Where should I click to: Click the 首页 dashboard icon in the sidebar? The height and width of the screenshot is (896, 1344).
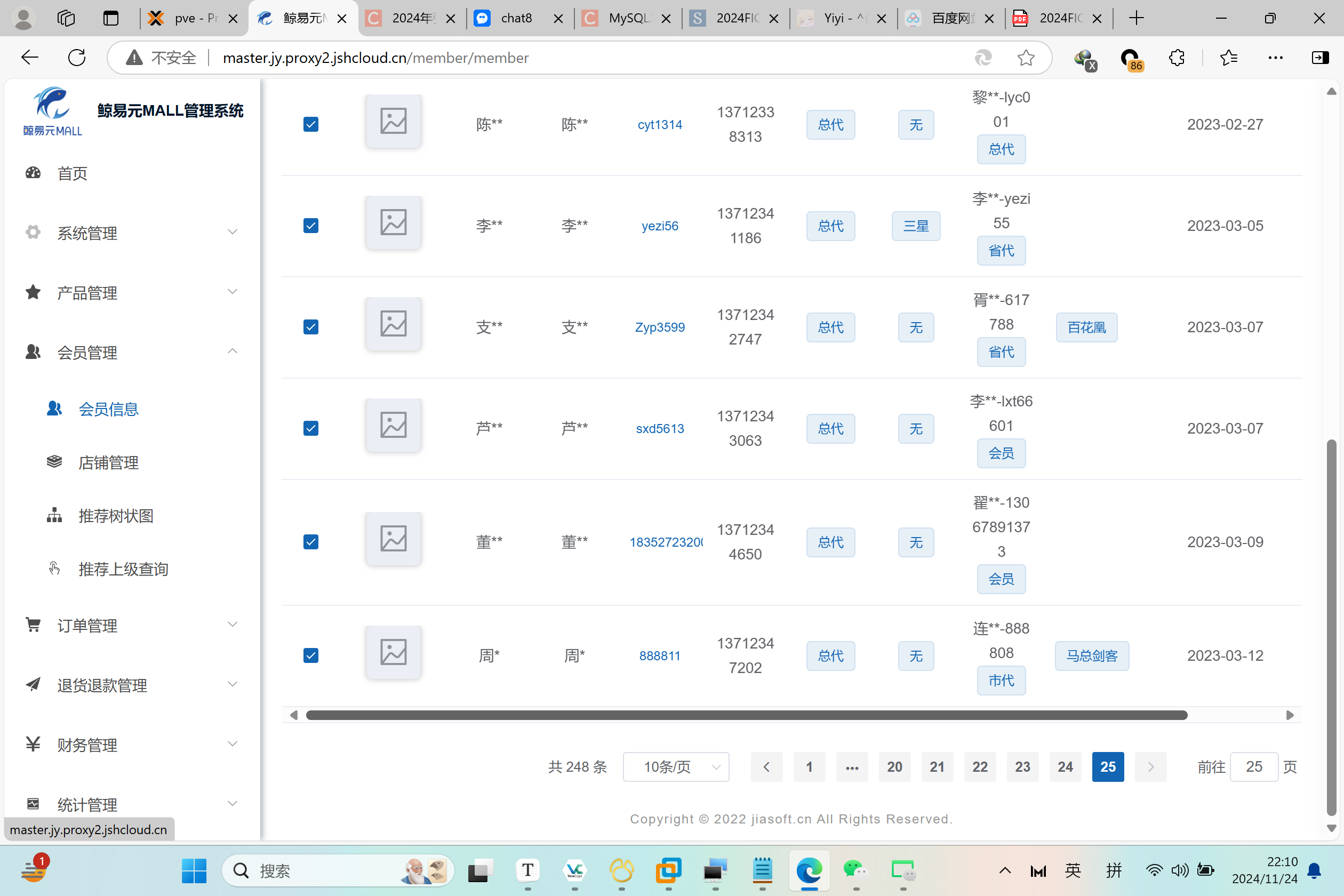pyautogui.click(x=33, y=173)
